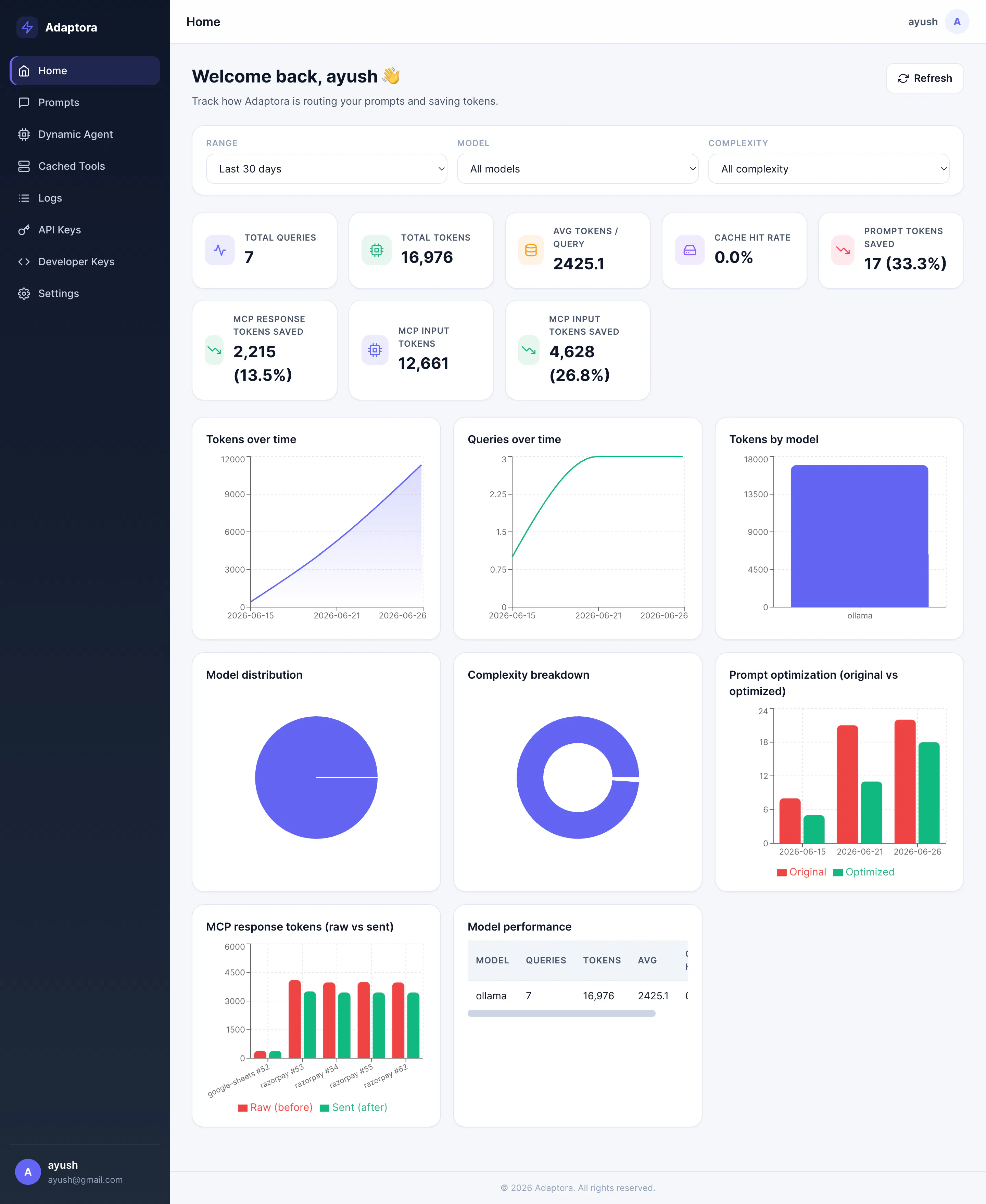The image size is (986, 1204).
Task: Click the API Keys key icon
Action: pos(24,230)
